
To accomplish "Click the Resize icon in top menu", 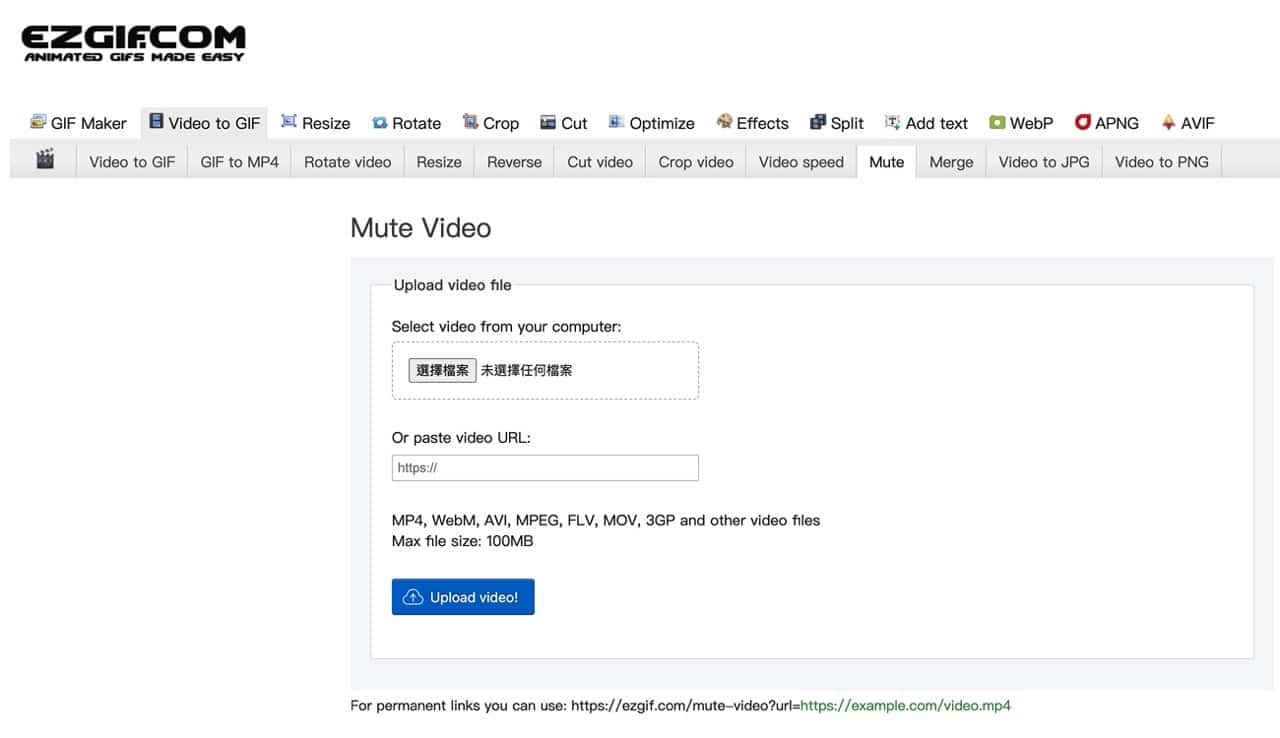I will click(x=289, y=122).
